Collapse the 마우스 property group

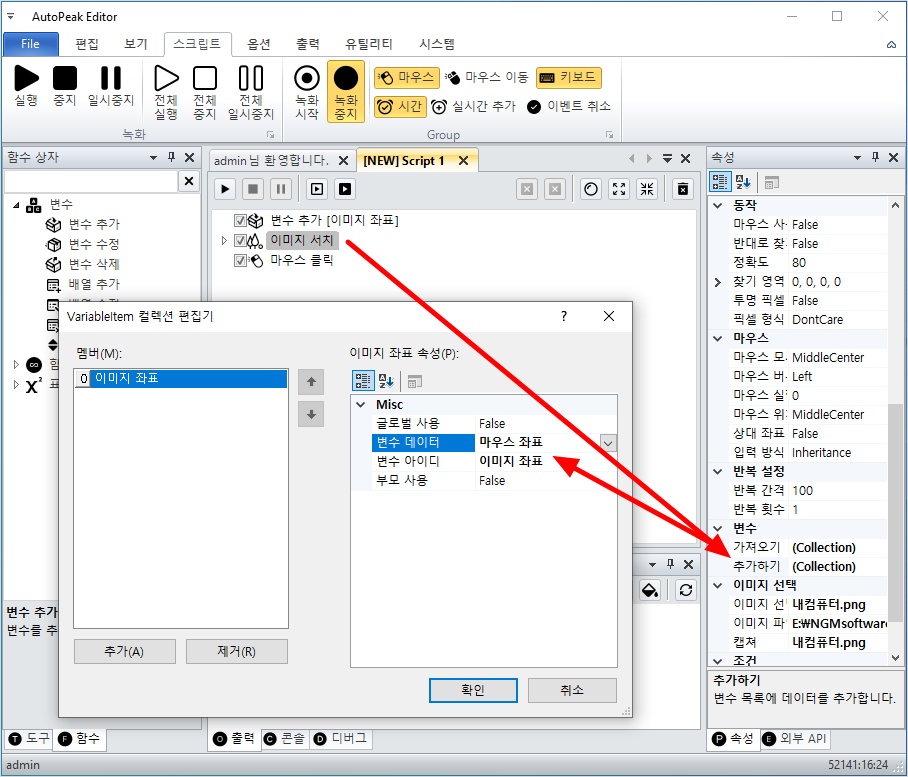pyautogui.click(x=717, y=338)
